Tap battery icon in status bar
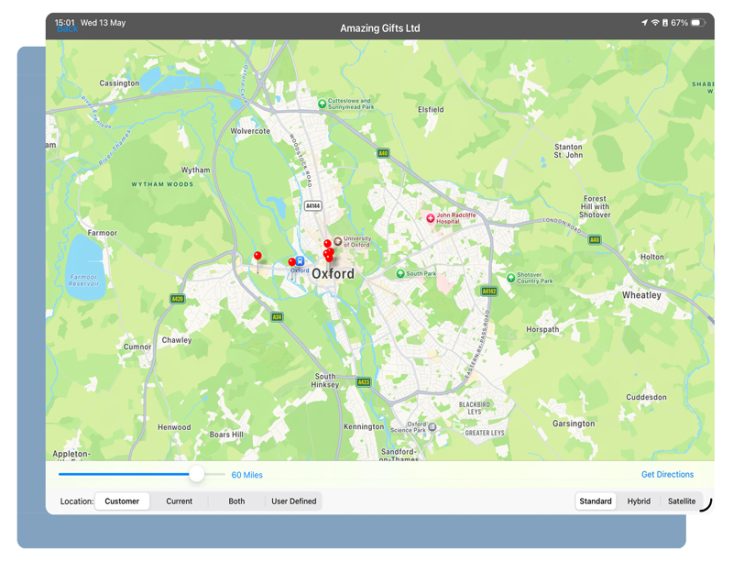The width and height of the screenshot is (733, 562). pyautogui.click(x=697, y=22)
